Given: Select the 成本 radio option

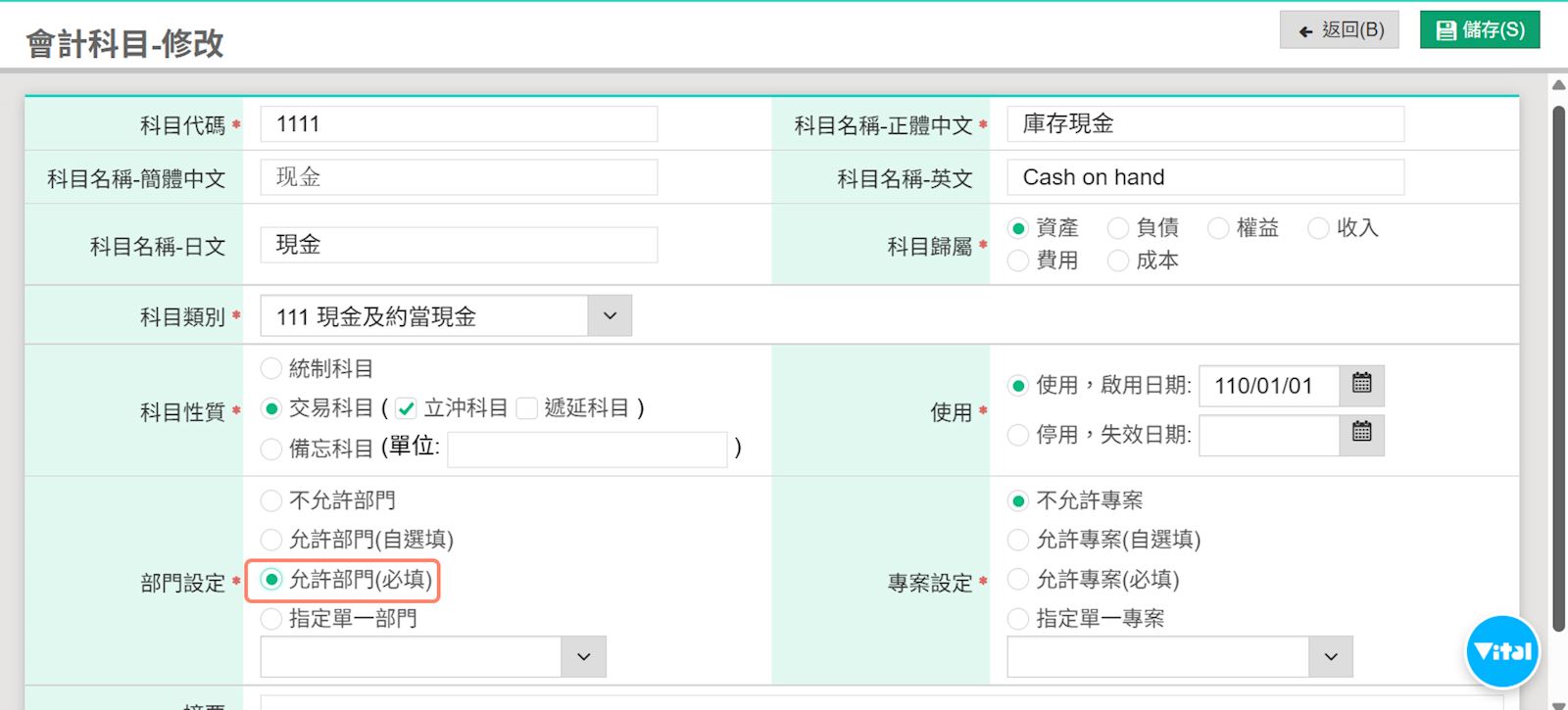Looking at the screenshot, I should [x=1118, y=261].
